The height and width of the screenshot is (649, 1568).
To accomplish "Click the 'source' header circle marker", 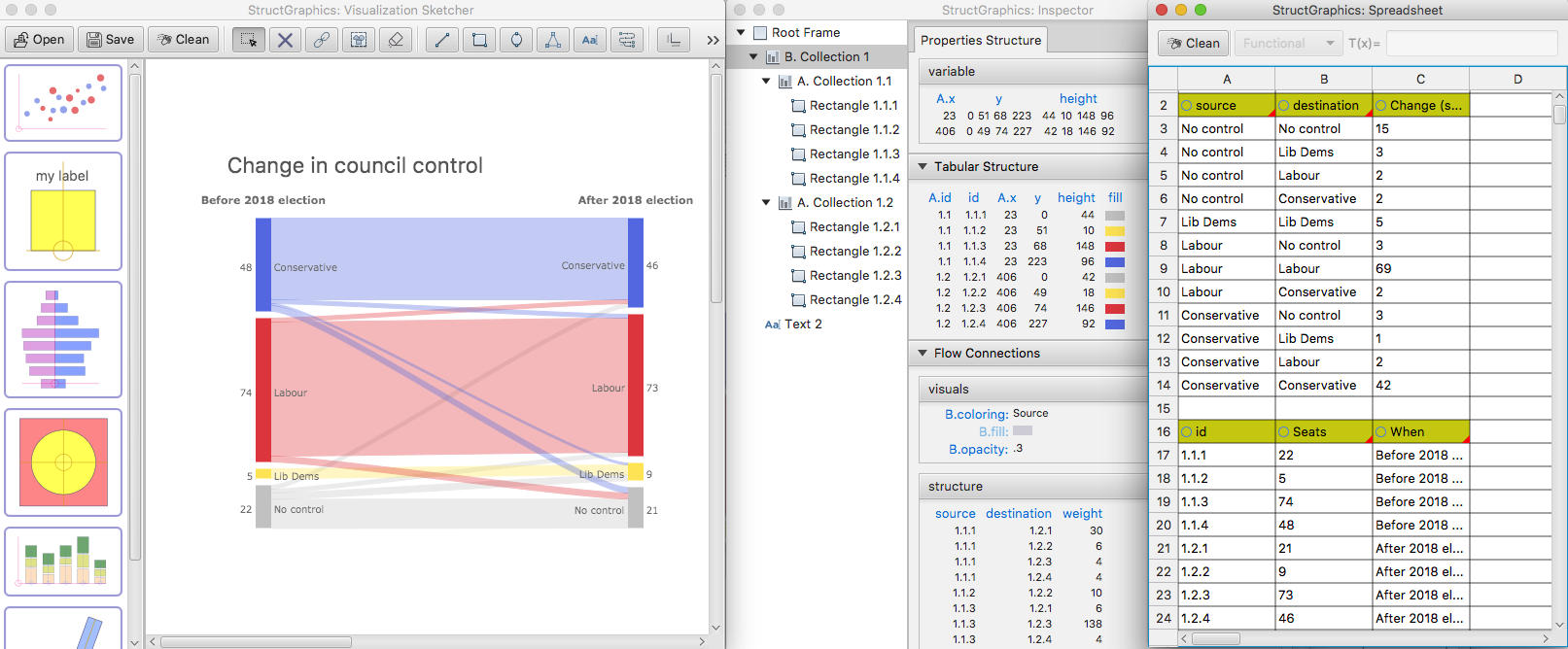I will pyautogui.click(x=1187, y=105).
